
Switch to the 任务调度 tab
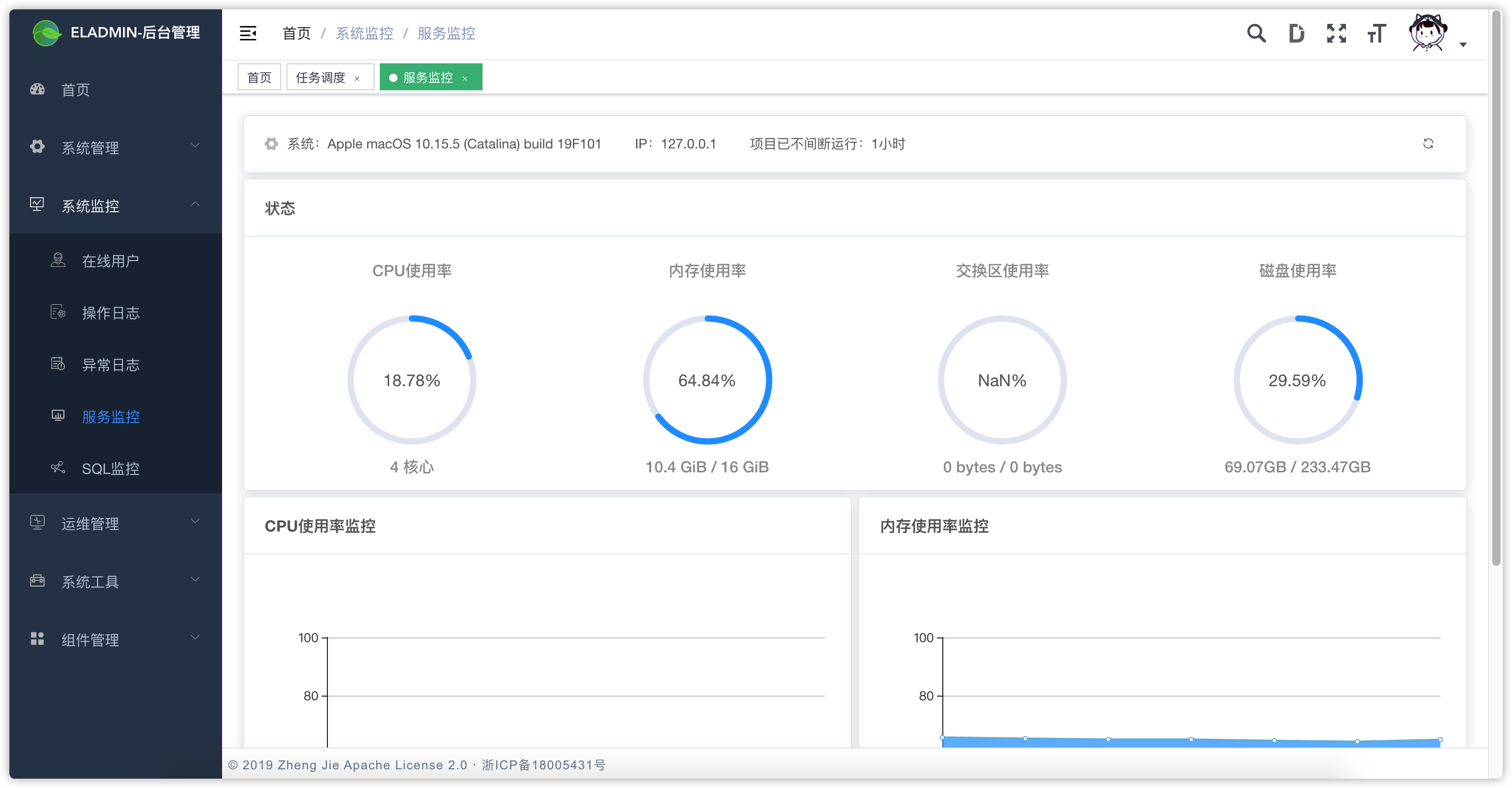click(x=321, y=77)
